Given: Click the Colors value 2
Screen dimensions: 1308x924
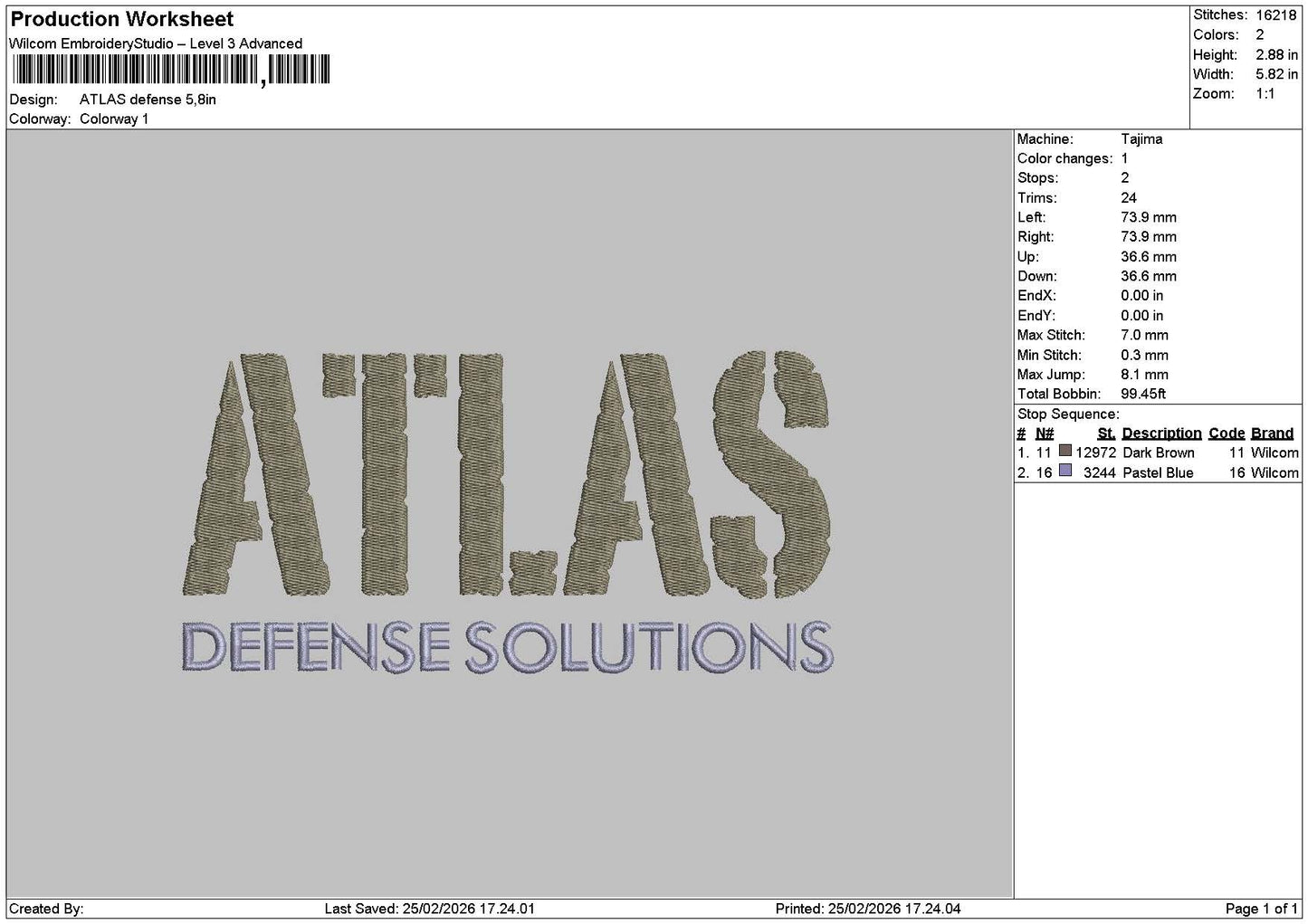Looking at the screenshot, I should pyautogui.click(x=1260, y=34).
